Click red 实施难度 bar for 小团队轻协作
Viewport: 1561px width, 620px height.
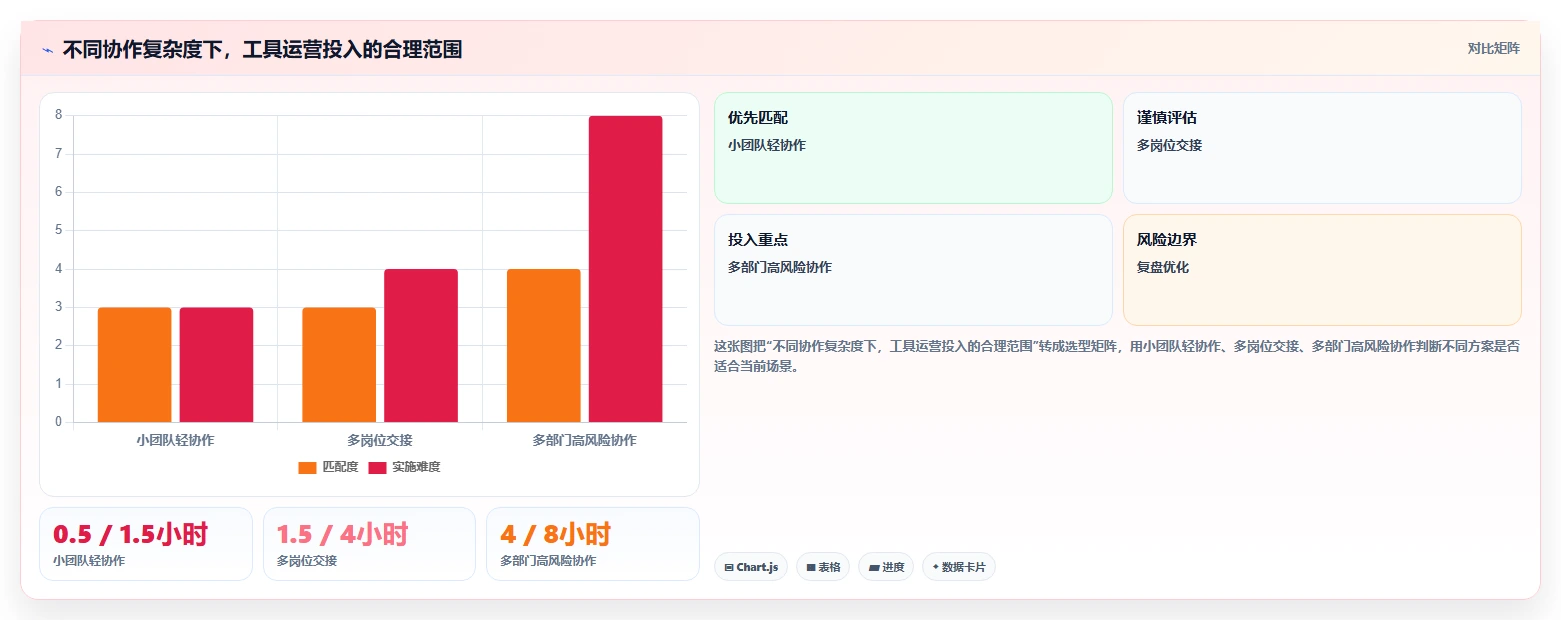(x=216, y=365)
